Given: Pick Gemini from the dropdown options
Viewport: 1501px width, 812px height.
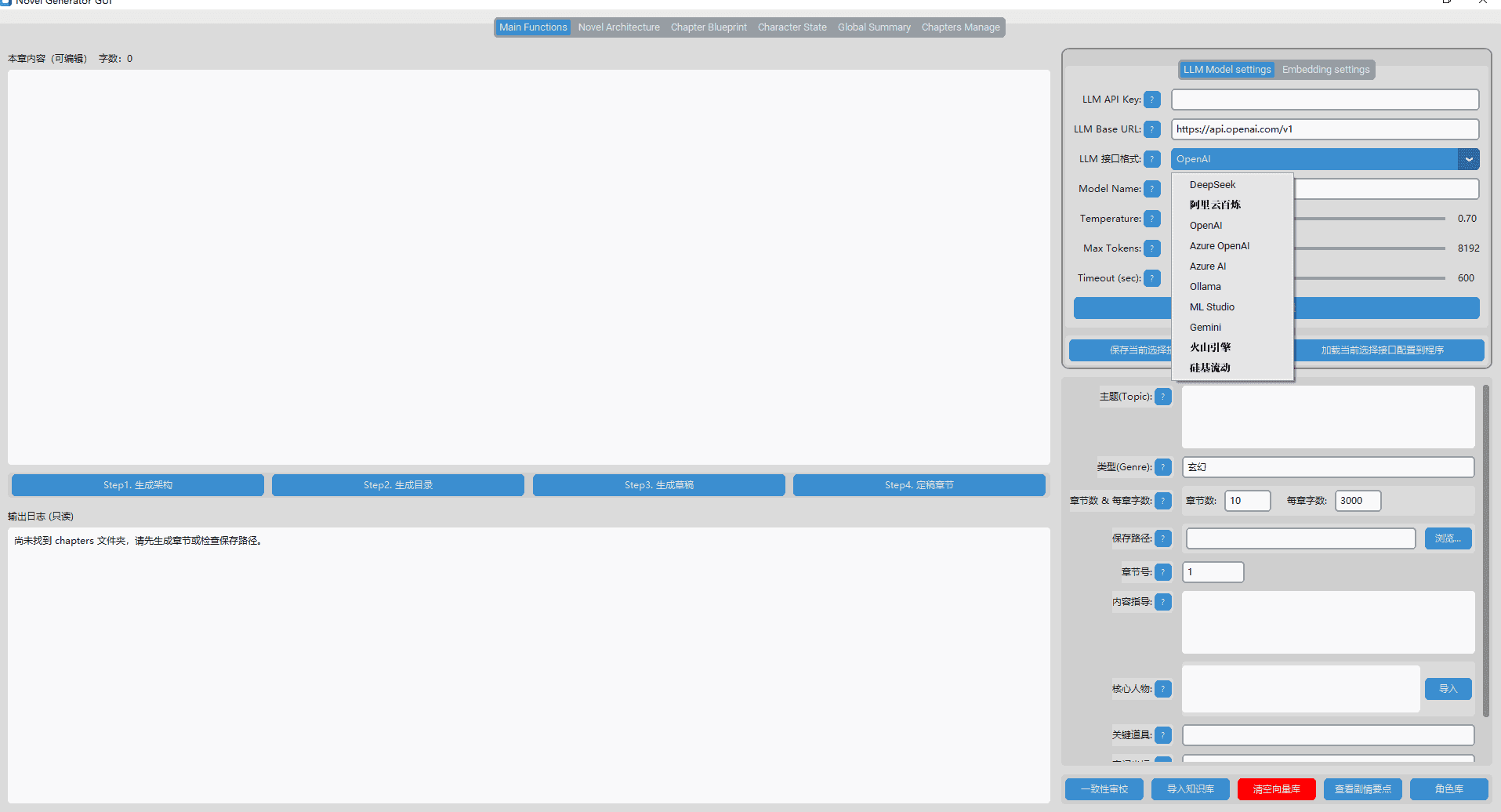Looking at the screenshot, I should (1205, 328).
